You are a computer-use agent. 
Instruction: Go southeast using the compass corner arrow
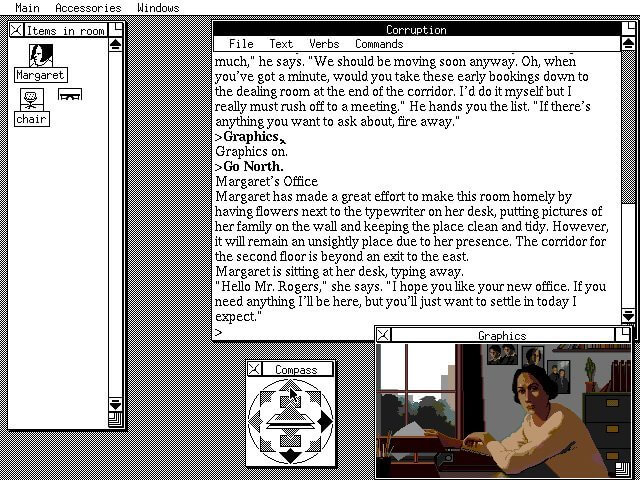point(314,444)
